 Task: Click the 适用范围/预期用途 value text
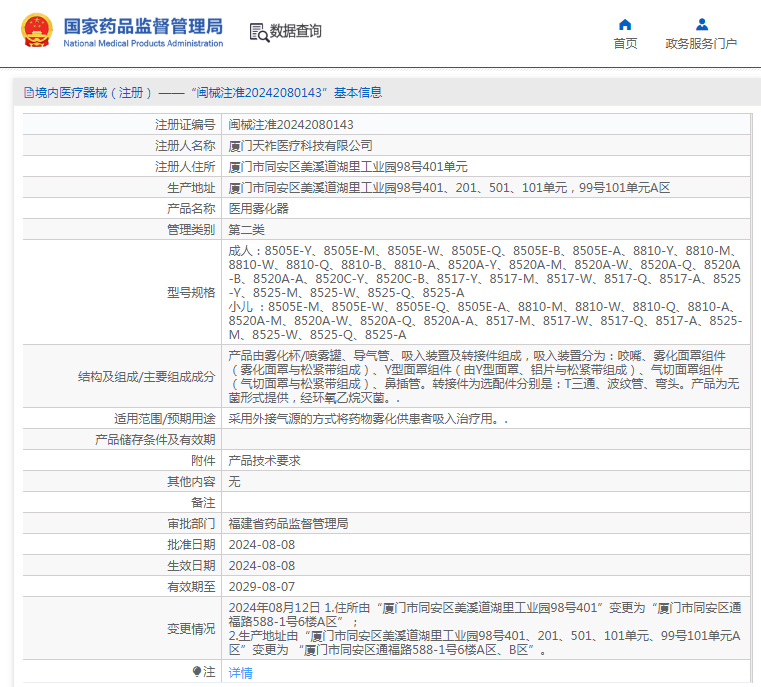pyautogui.click(x=368, y=419)
